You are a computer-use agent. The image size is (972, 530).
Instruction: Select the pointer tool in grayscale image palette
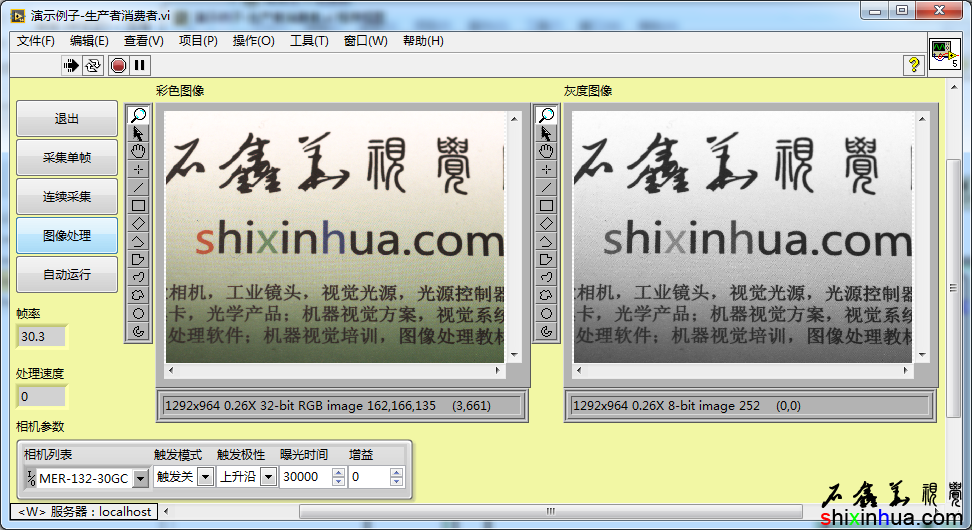coord(546,133)
